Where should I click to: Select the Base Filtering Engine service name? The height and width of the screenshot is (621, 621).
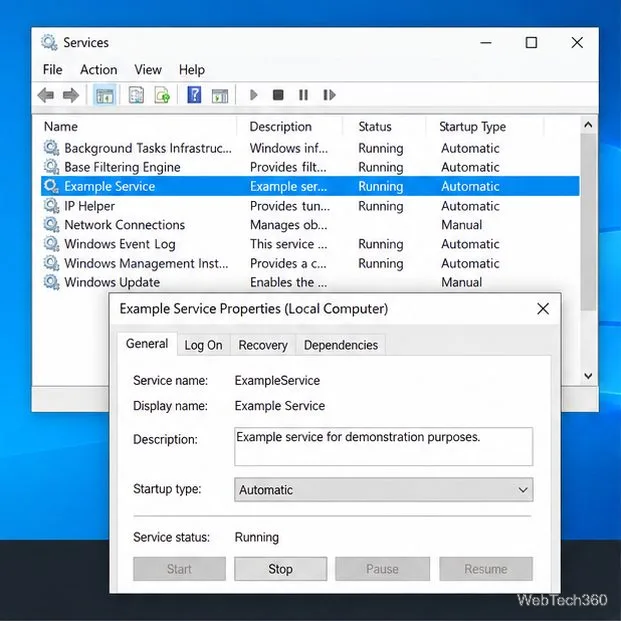(x=122, y=167)
